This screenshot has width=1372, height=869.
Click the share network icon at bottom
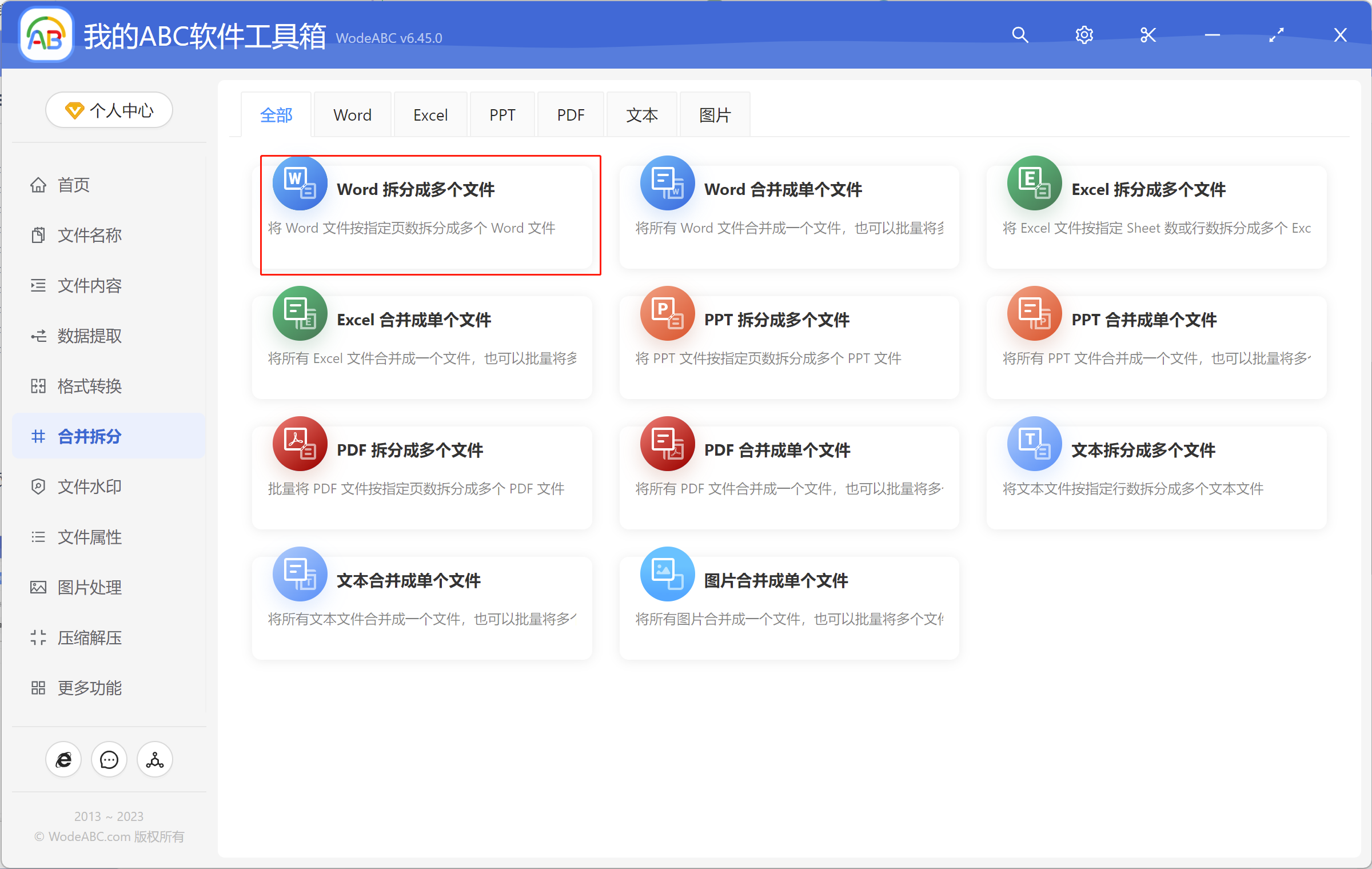point(154,759)
